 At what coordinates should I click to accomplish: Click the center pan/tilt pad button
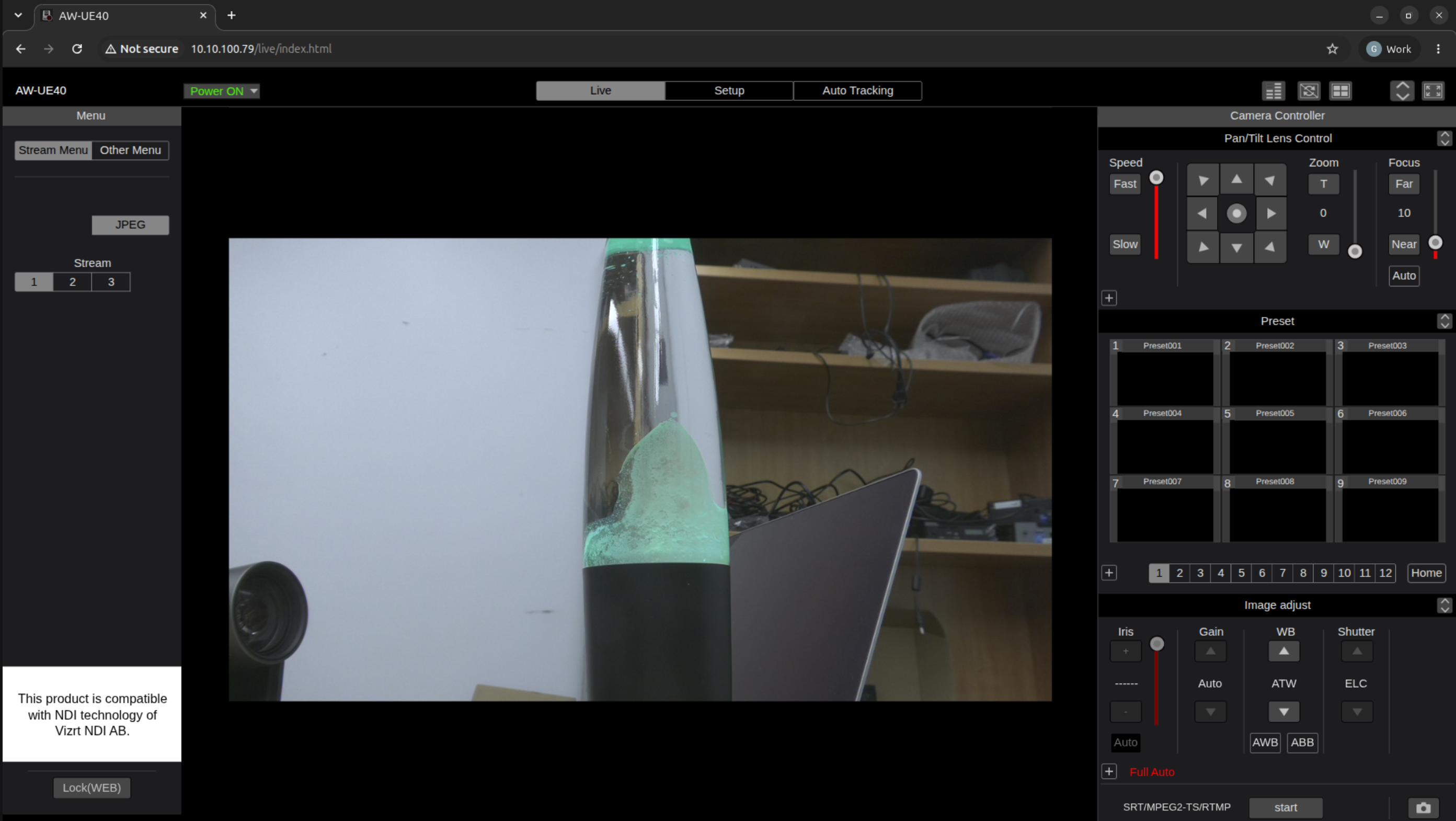[x=1236, y=213]
